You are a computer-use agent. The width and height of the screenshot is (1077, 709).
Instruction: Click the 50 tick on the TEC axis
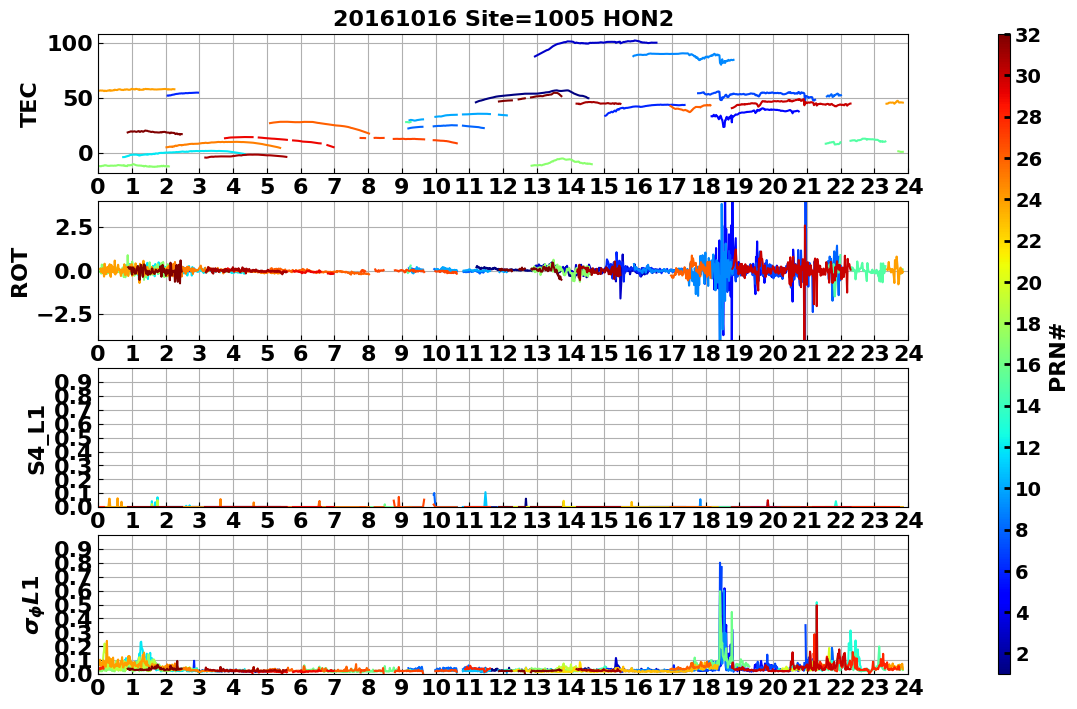pyautogui.click(x=77, y=98)
